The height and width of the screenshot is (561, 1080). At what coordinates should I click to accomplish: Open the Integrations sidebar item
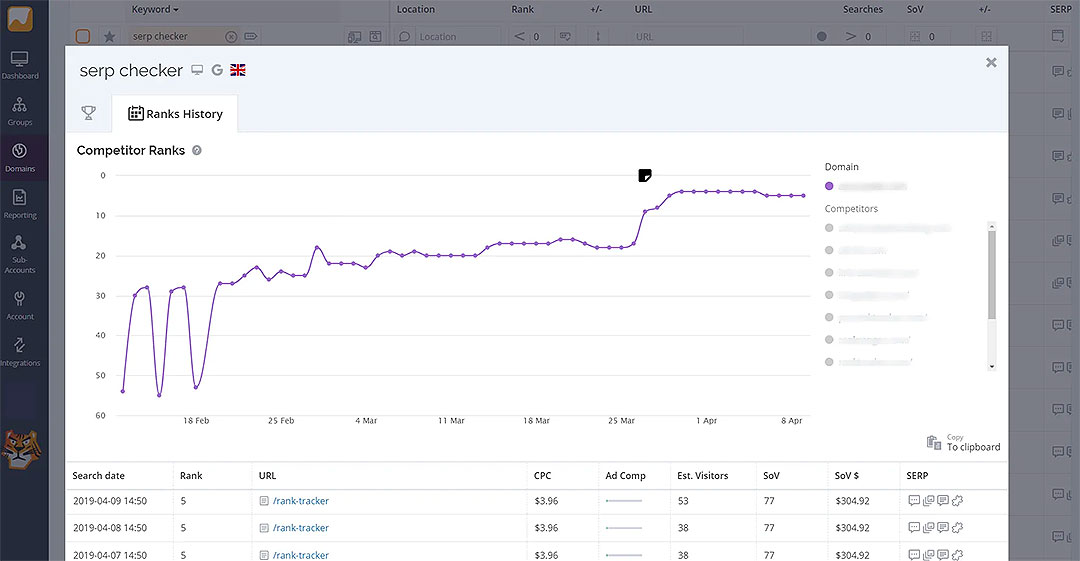(20, 350)
